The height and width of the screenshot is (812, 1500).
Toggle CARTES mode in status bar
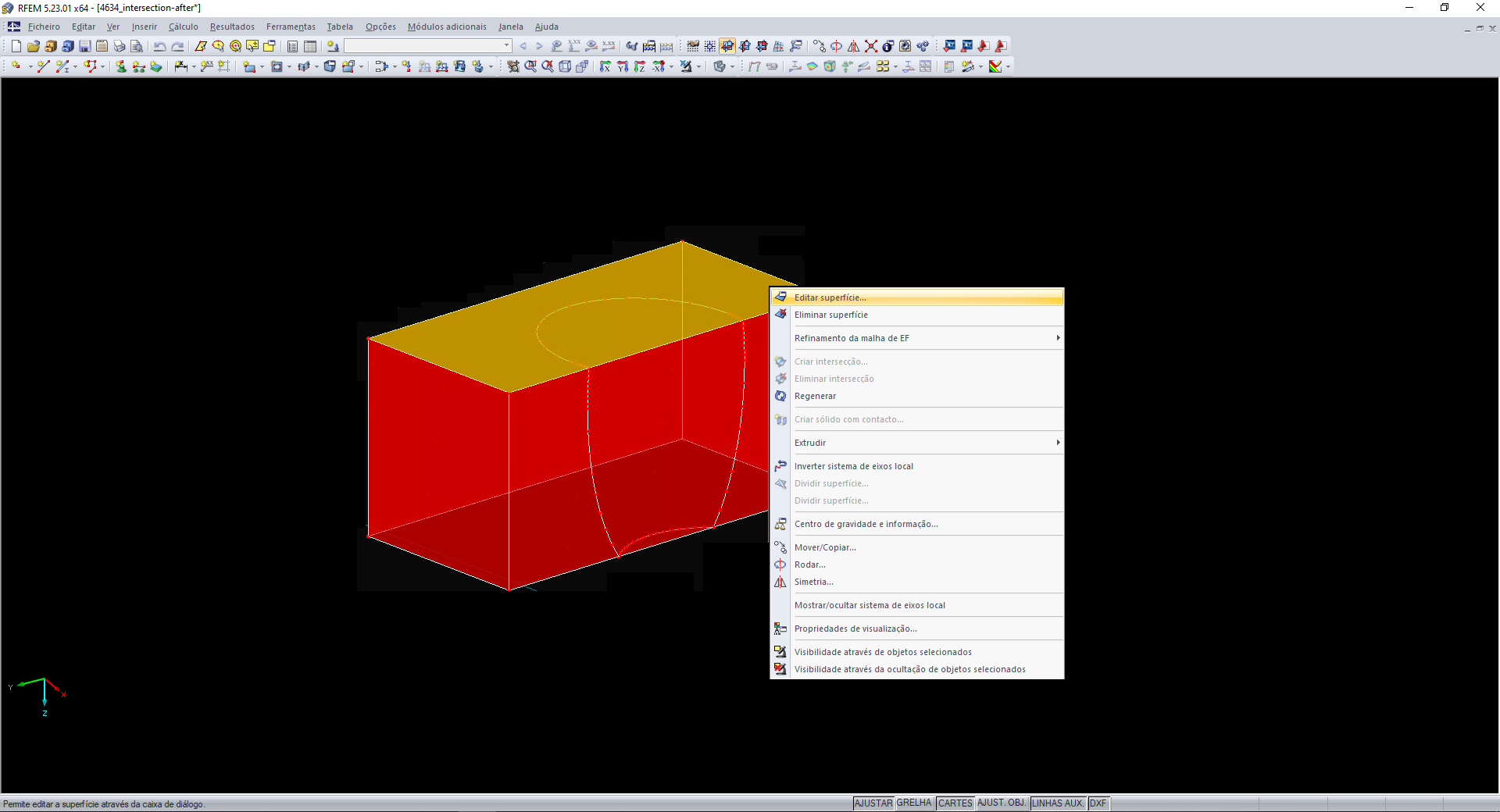coord(955,803)
